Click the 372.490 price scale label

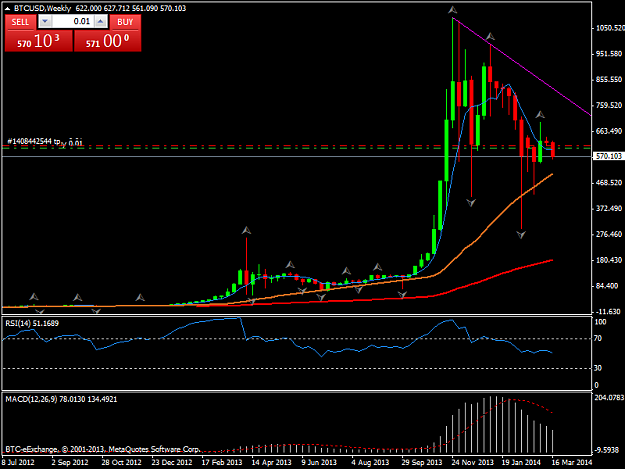(x=609, y=208)
